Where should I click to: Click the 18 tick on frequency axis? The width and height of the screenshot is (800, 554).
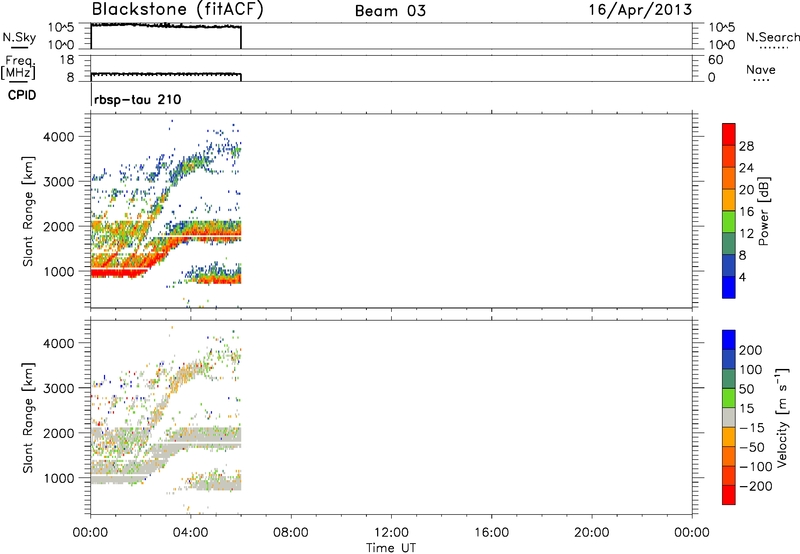click(x=67, y=60)
